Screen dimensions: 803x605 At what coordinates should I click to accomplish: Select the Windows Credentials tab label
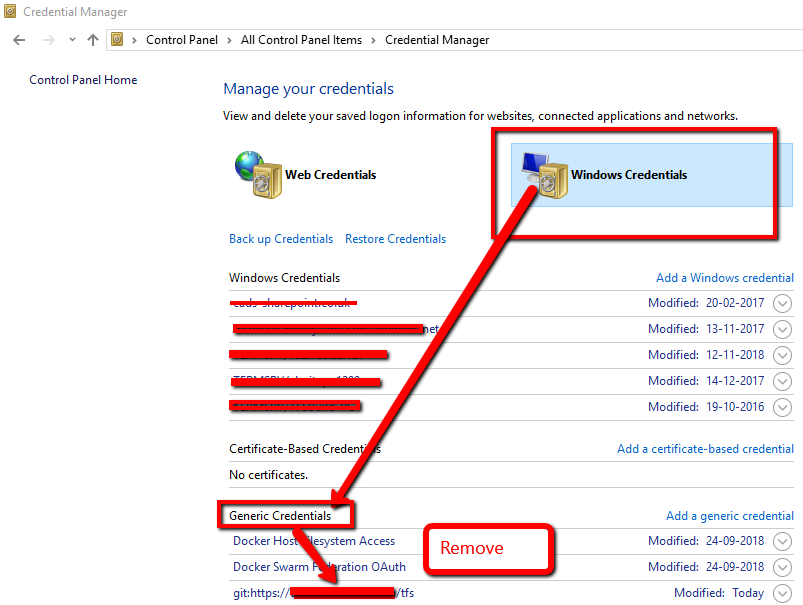[629, 175]
